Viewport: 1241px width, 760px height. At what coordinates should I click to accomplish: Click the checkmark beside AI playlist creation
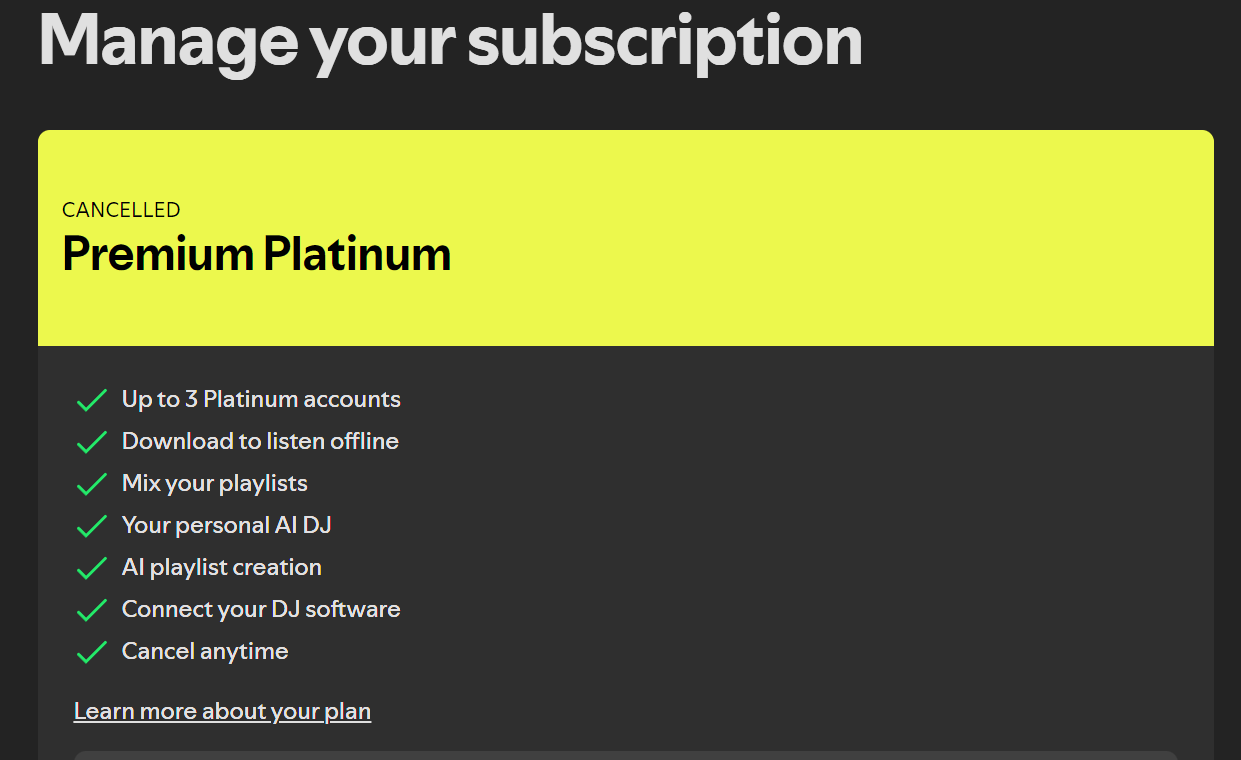pos(91,568)
